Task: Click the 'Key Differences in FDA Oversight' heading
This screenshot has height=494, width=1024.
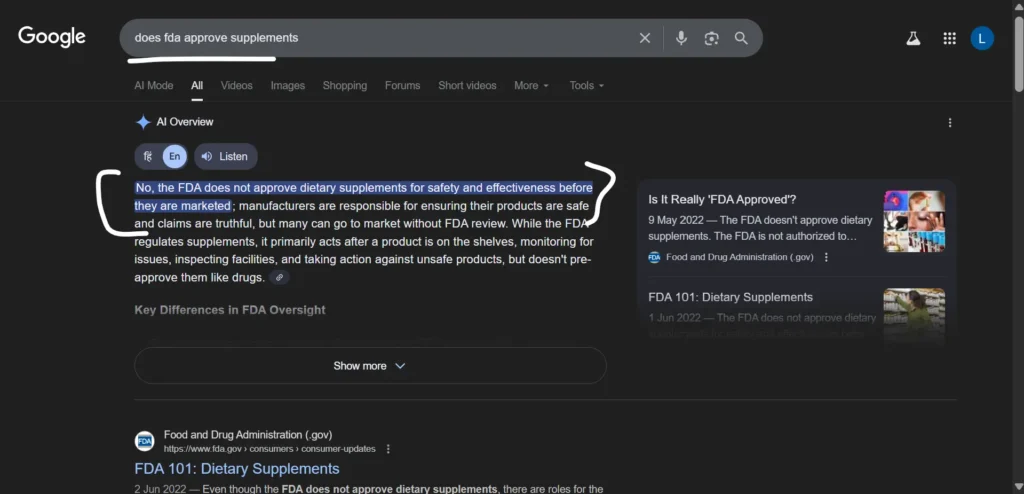Action: pos(230,310)
